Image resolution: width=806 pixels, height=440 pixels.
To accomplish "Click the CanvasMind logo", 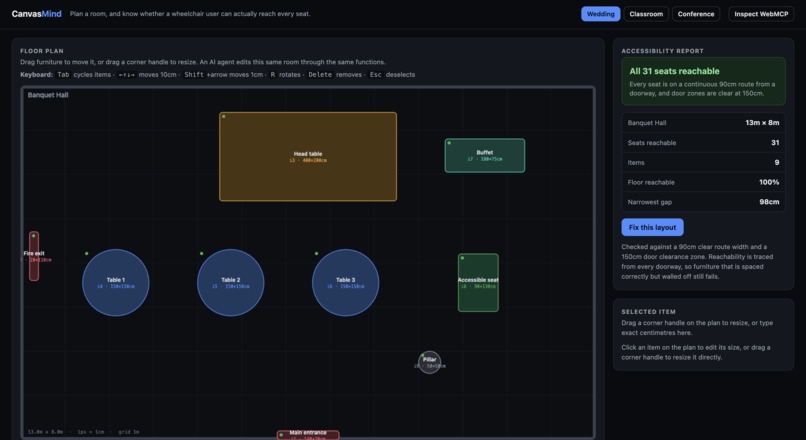I will [36, 14].
